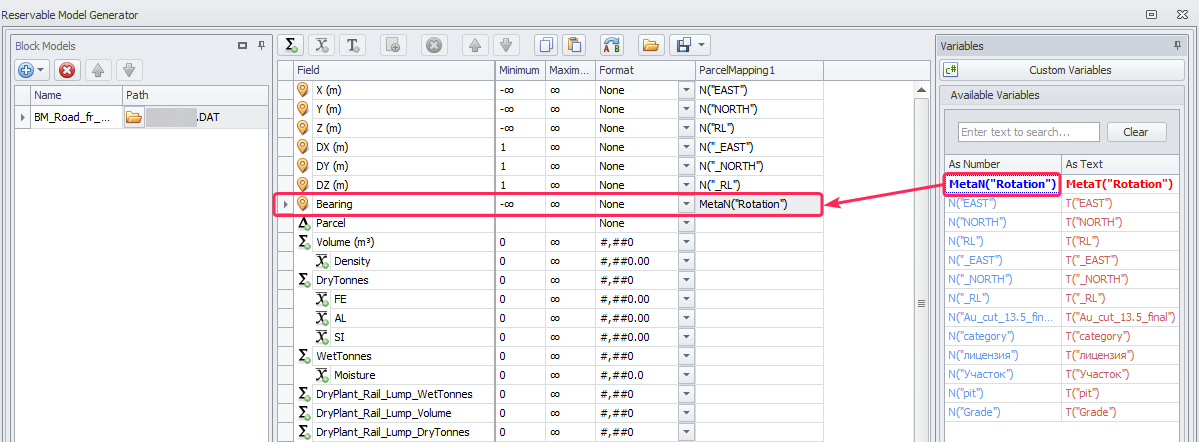Click the add text field icon

coord(352,45)
